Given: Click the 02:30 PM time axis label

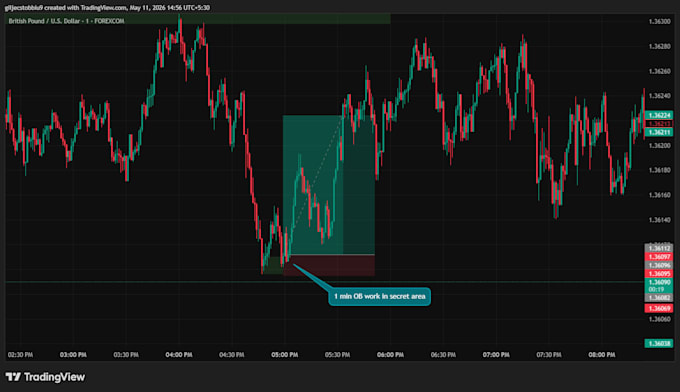Looking at the screenshot, I should [x=20, y=355].
